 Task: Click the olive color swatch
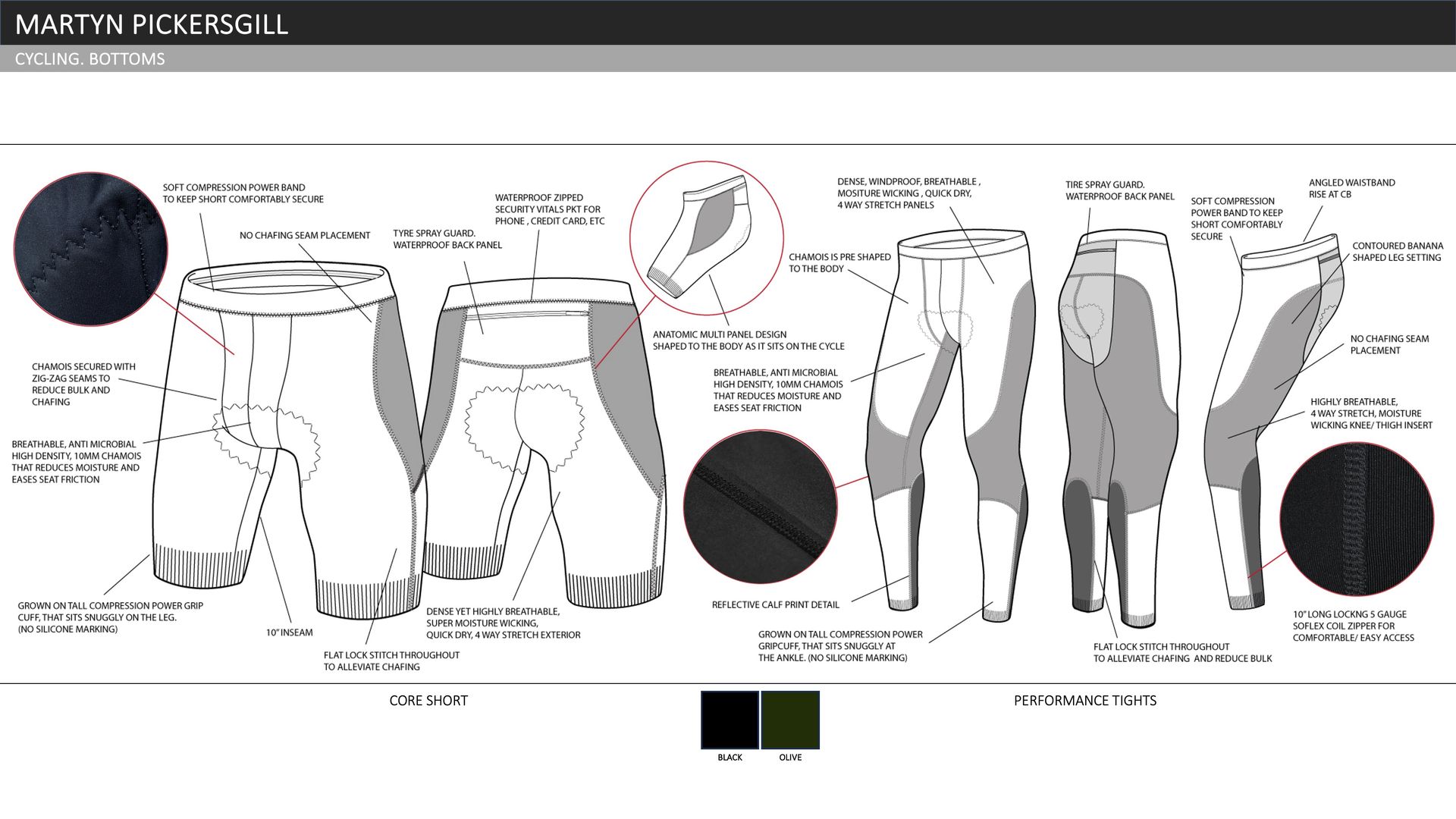tap(790, 720)
